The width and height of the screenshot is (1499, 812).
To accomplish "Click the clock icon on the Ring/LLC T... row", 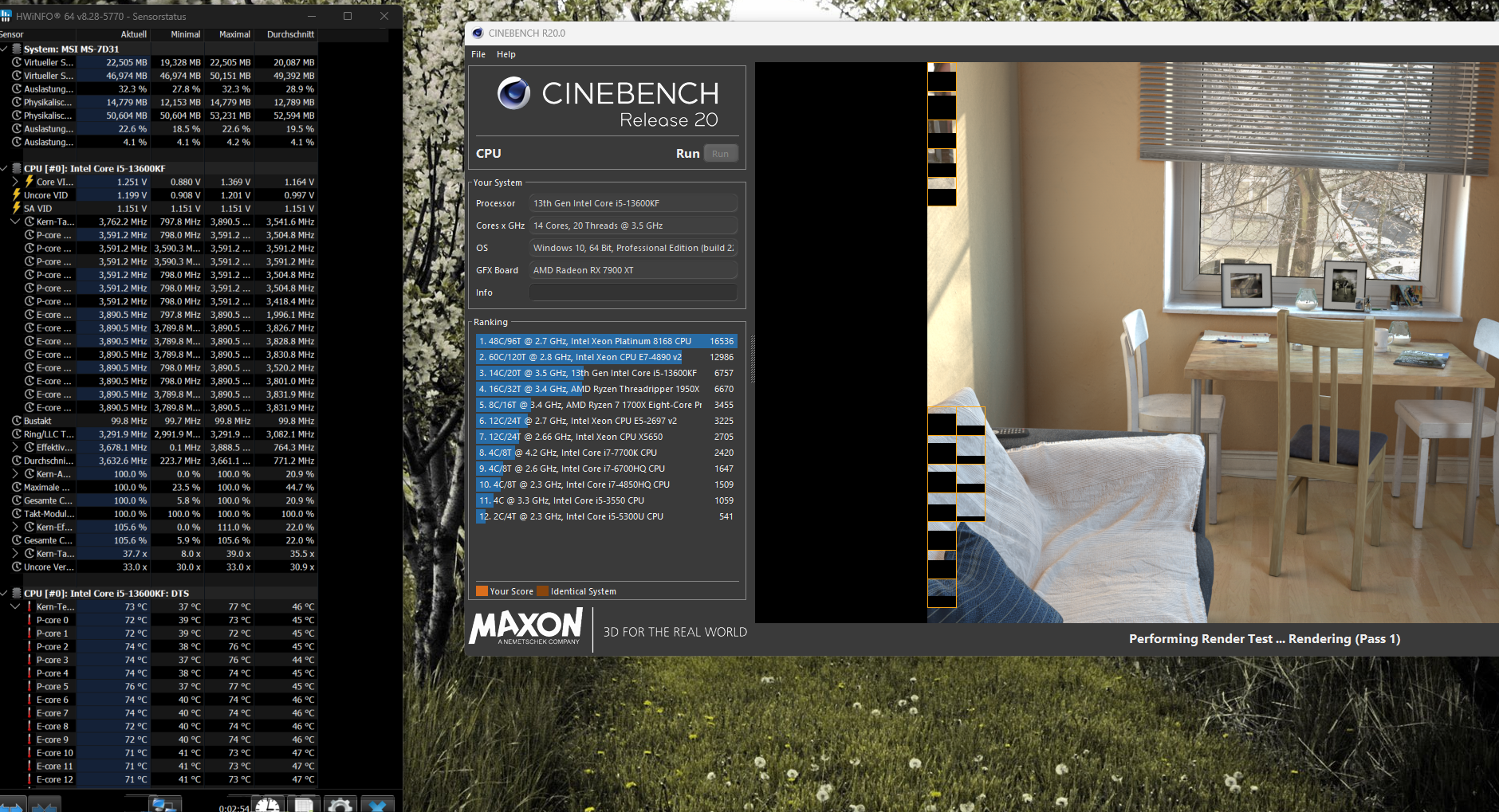I will point(16,434).
